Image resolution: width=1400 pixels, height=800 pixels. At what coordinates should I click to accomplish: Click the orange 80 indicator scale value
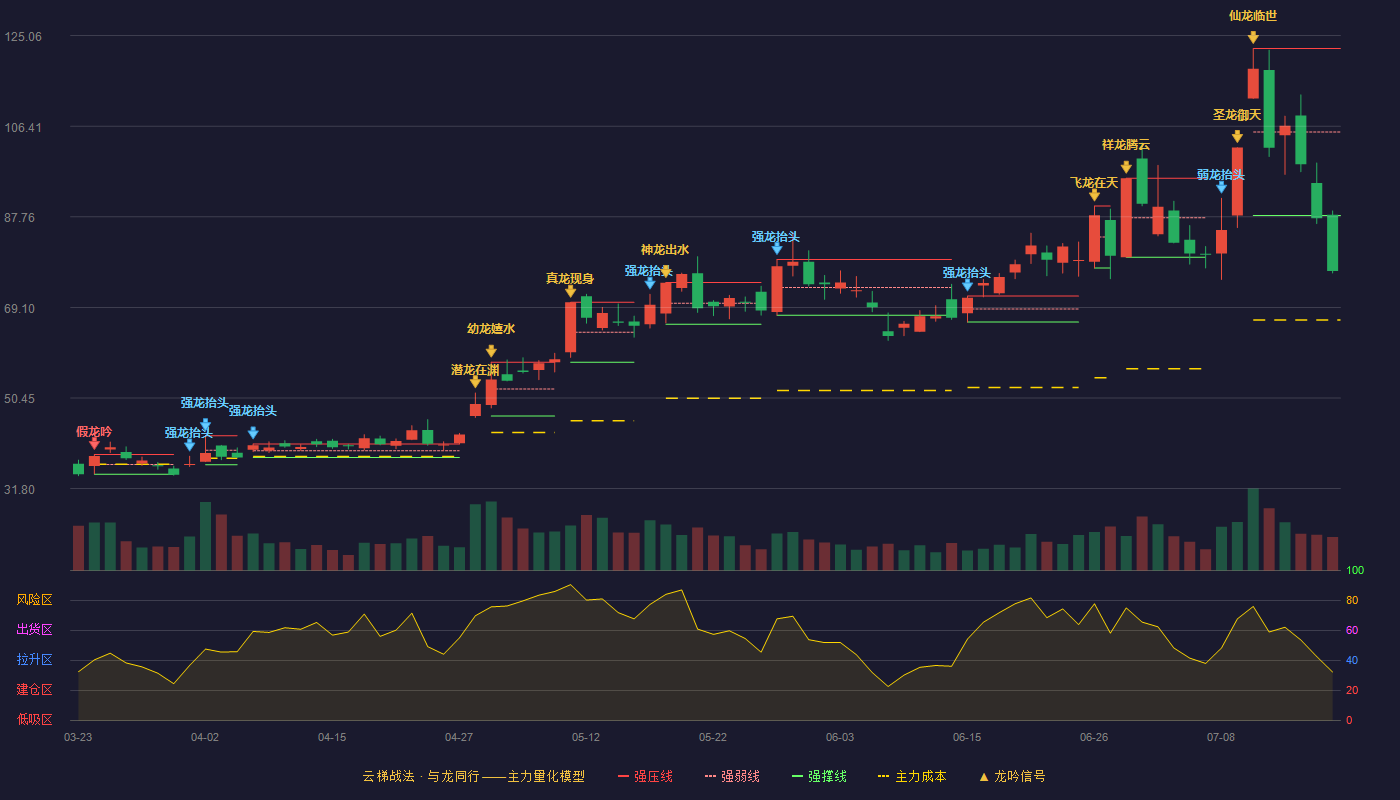[1351, 601]
